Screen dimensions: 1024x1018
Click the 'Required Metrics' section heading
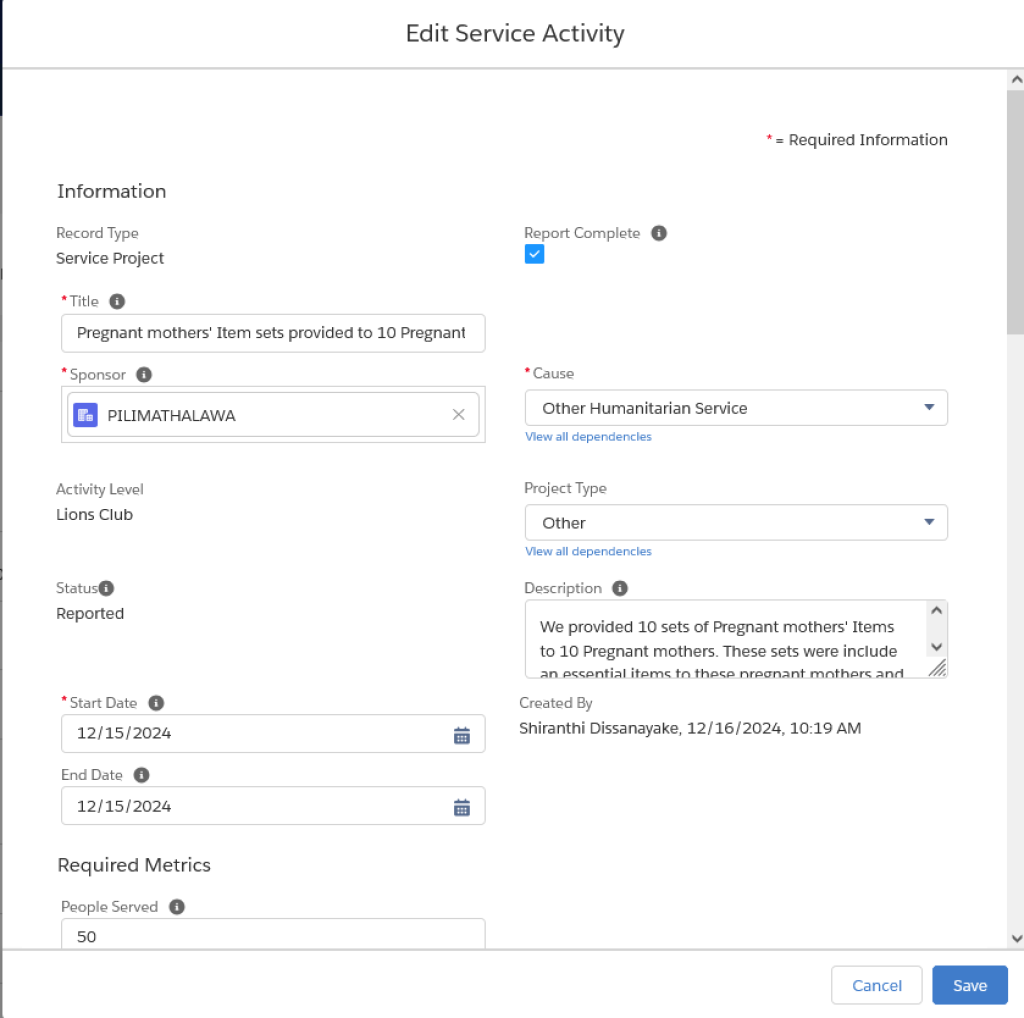tap(134, 865)
